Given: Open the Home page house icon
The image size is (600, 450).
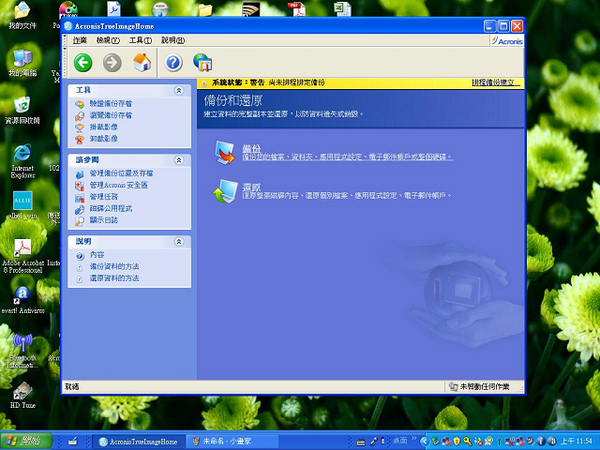Looking at the screenshot, I should (142, 62).
